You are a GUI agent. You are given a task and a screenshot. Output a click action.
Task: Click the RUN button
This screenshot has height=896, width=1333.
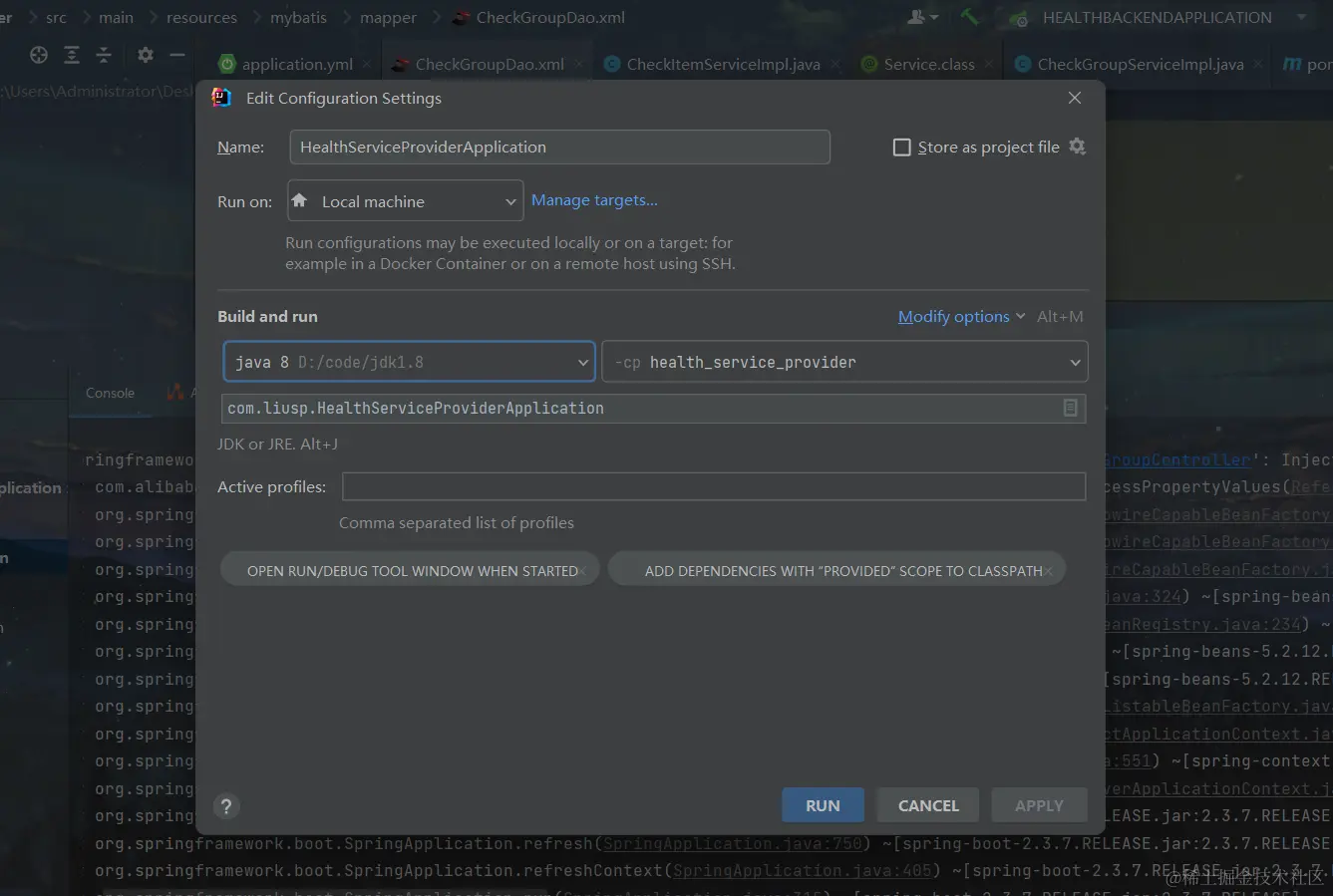click(823, 805)
